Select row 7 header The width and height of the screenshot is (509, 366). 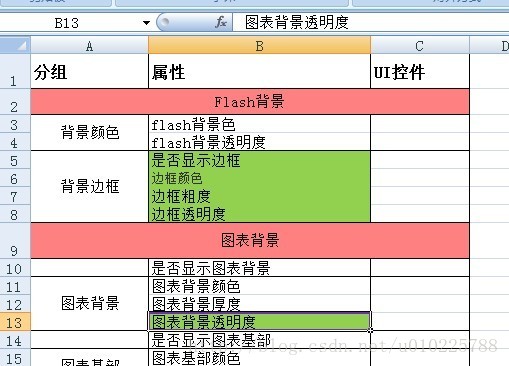pyautogui.click(x=15, y=196)
